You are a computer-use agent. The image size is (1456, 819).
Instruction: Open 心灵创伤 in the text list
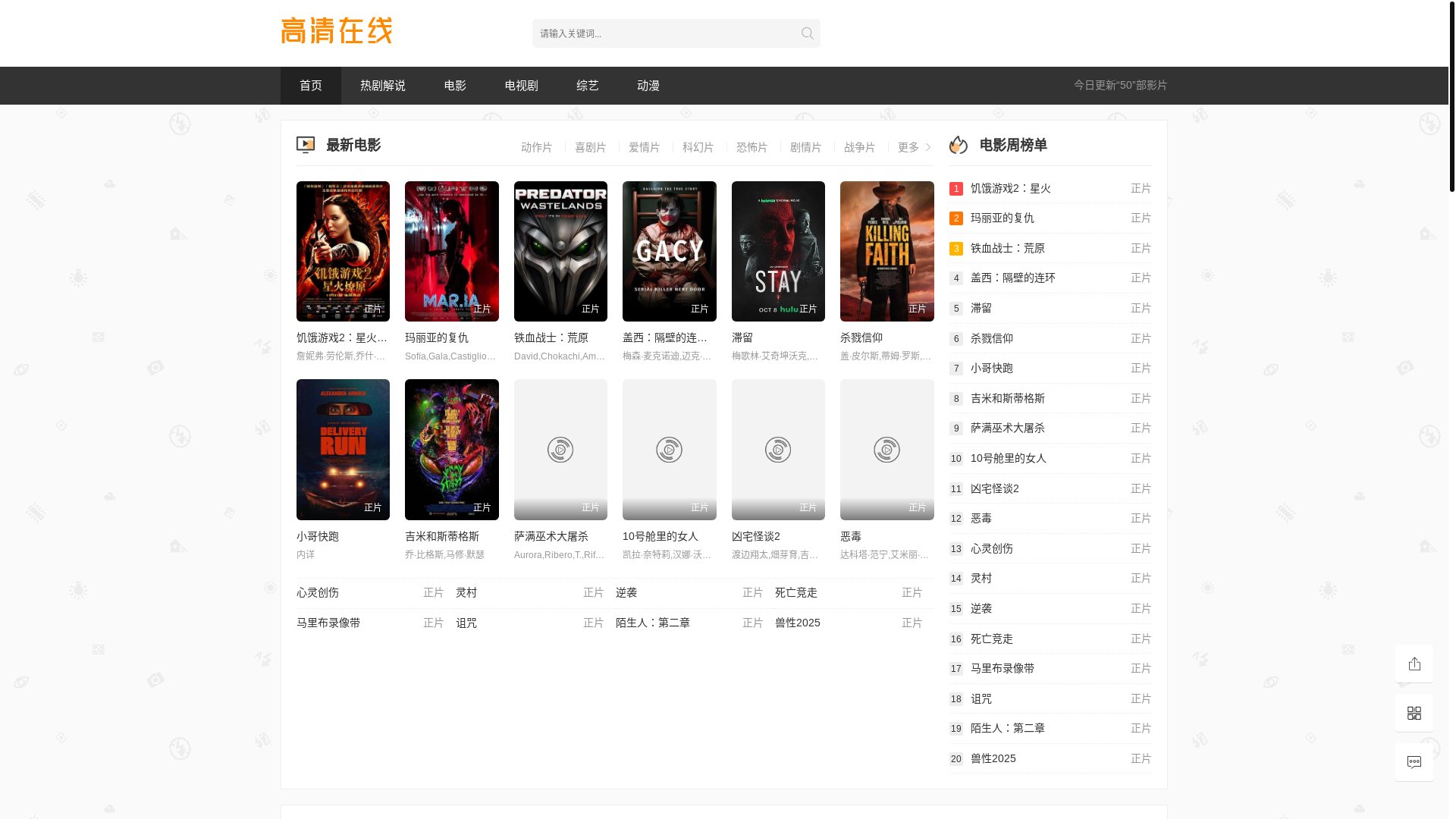(318, 592)
